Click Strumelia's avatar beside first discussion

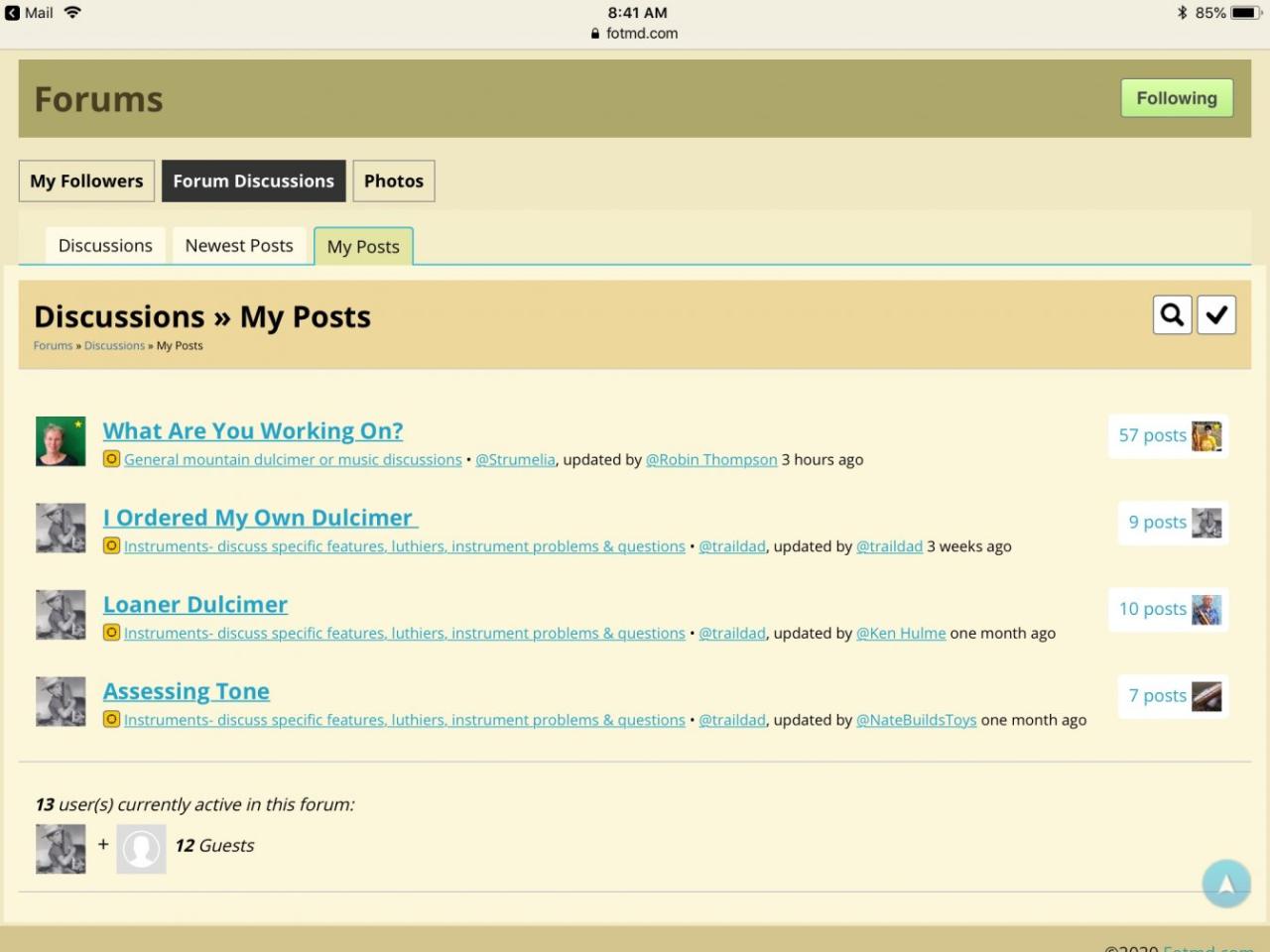(x=61, y=441)
